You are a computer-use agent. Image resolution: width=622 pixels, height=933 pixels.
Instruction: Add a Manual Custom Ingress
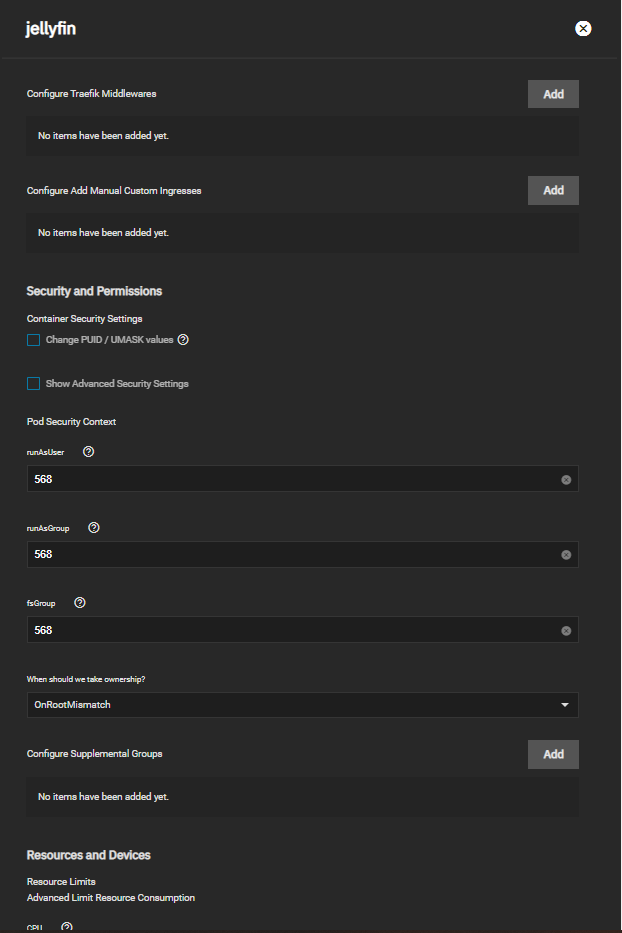click(x=553, y=190)
